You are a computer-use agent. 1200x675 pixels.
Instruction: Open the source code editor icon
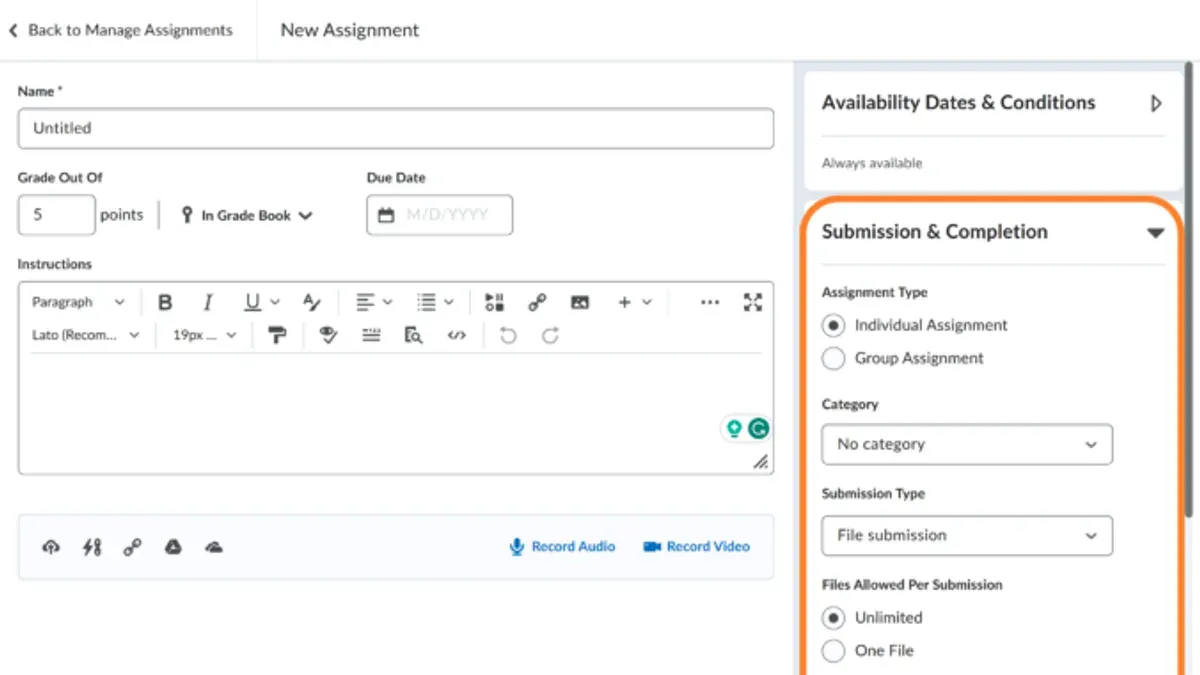pos(456,336)
